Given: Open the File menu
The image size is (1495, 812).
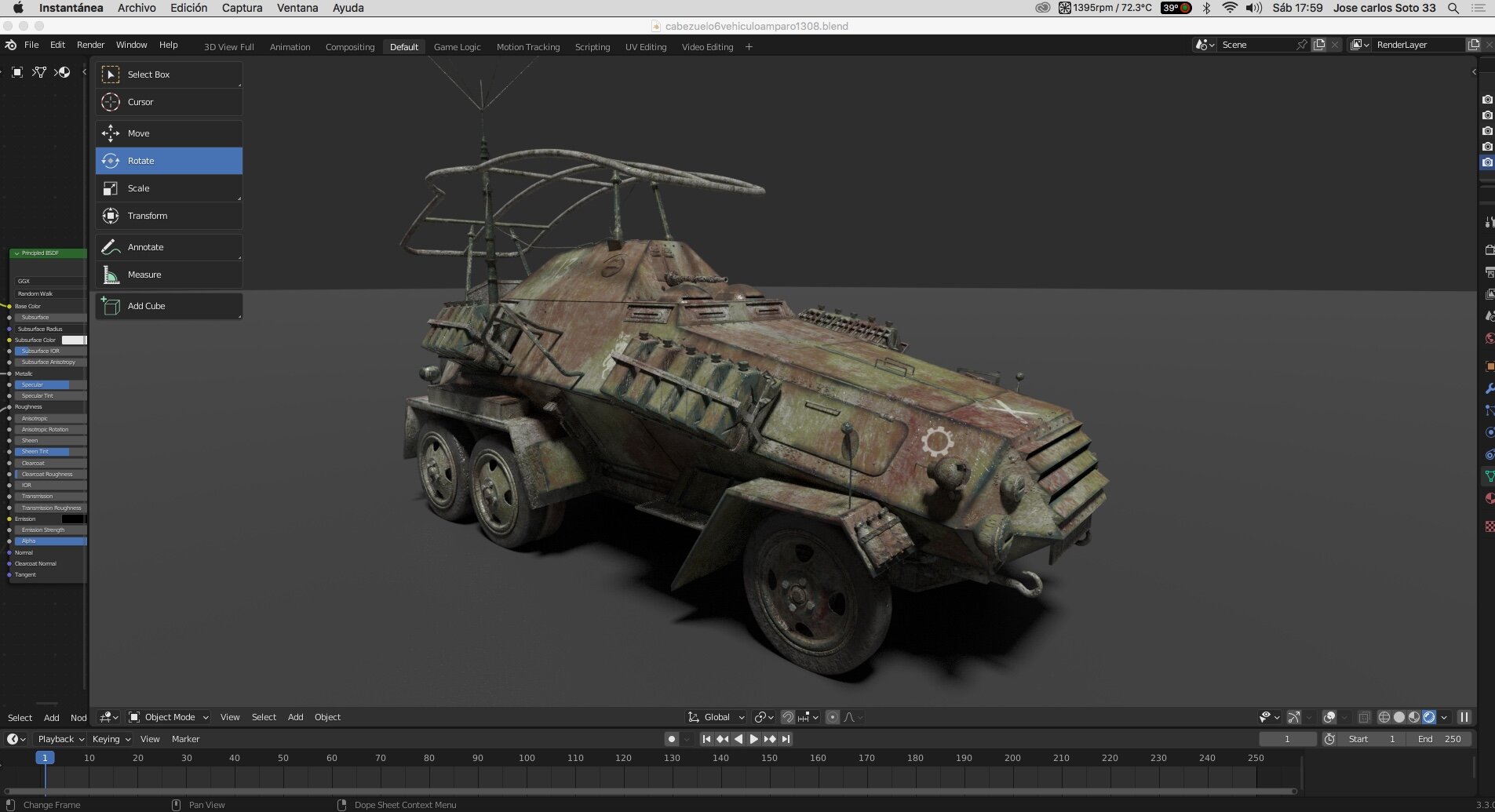Looking at the screenshot, I should coord(31,45).
